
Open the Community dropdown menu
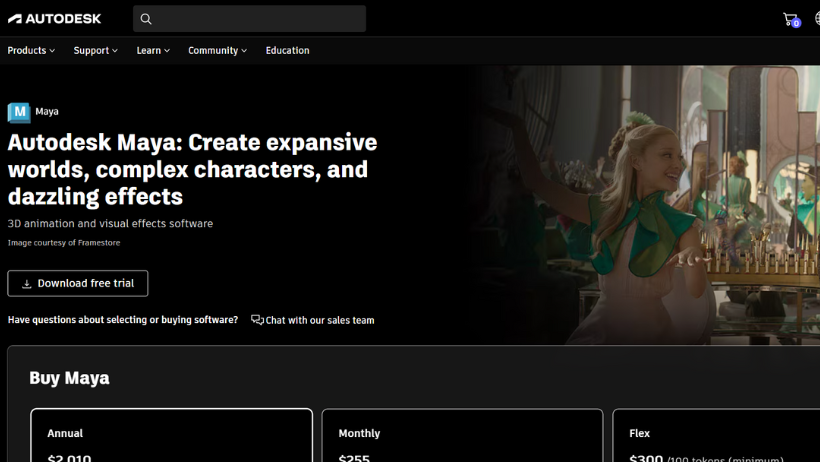tap(218, 50)
